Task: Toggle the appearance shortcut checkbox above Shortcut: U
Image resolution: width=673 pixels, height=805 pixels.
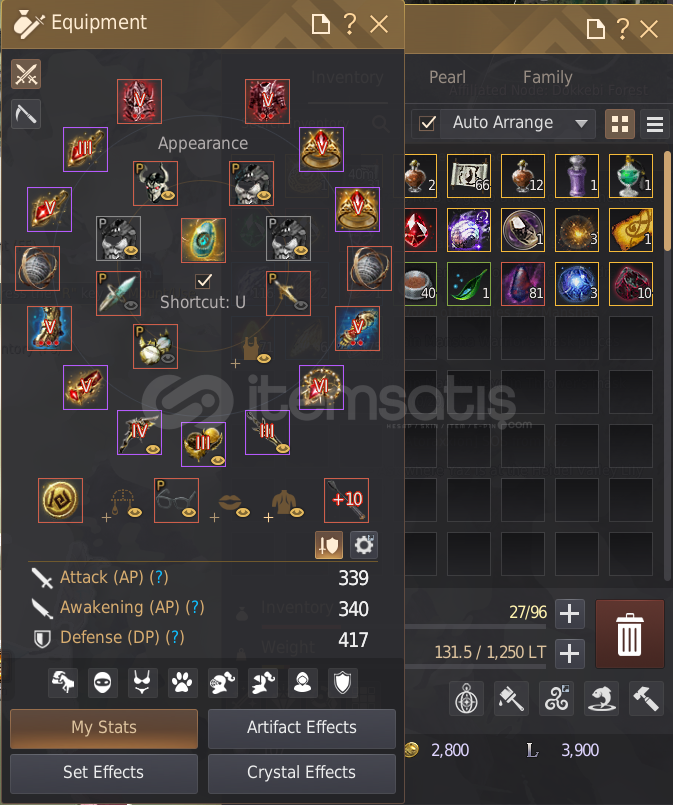Action: tap(204, 281)
